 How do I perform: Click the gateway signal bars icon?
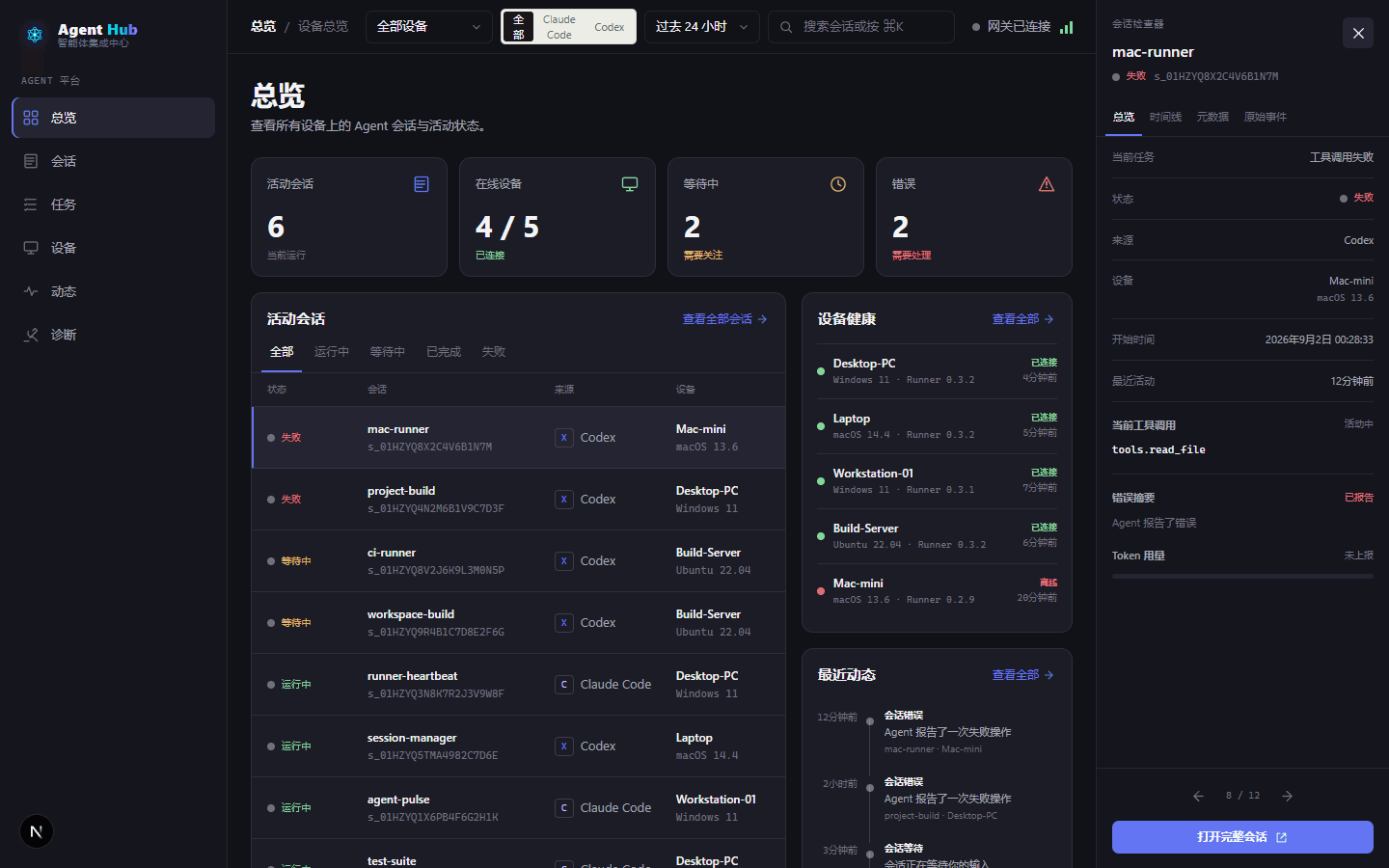pyautogui.click(x=1066, y=27)
